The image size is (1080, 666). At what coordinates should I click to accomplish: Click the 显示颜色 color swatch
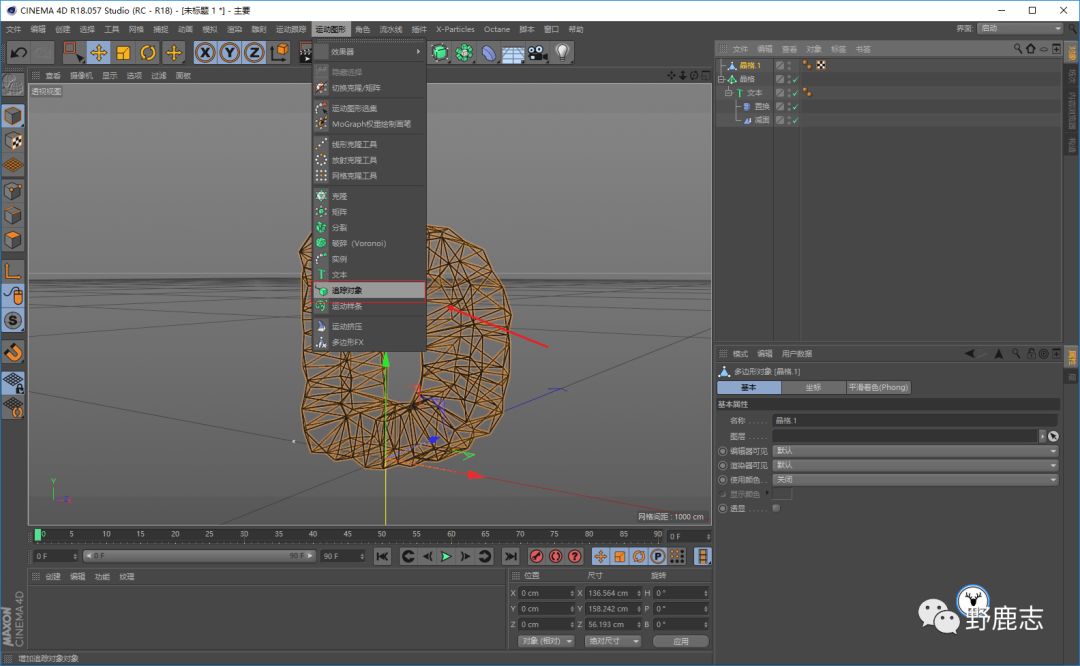tap(782, 494)
